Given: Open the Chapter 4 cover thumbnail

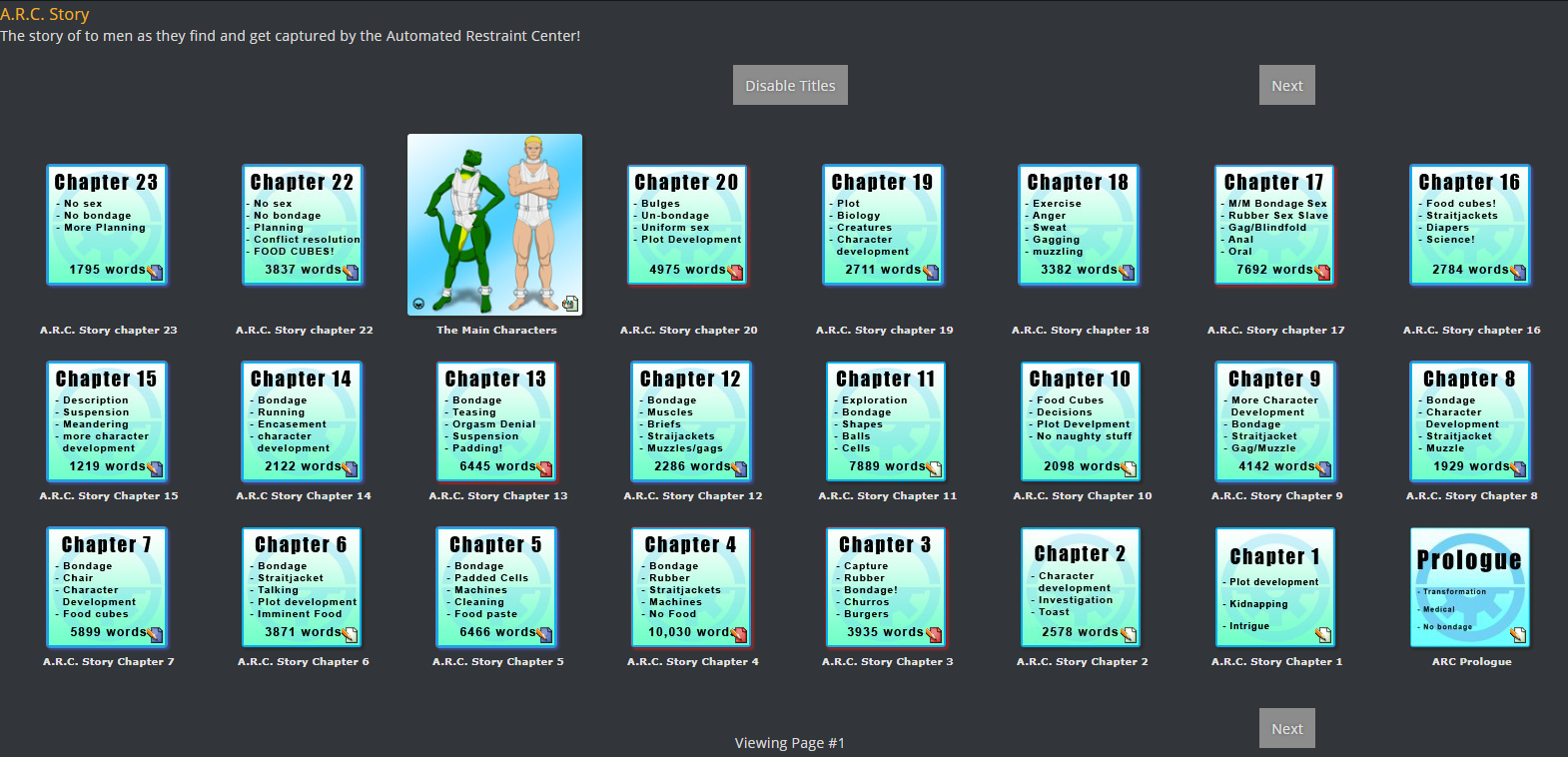Looking at the screenshot, I should pos(691,587).
